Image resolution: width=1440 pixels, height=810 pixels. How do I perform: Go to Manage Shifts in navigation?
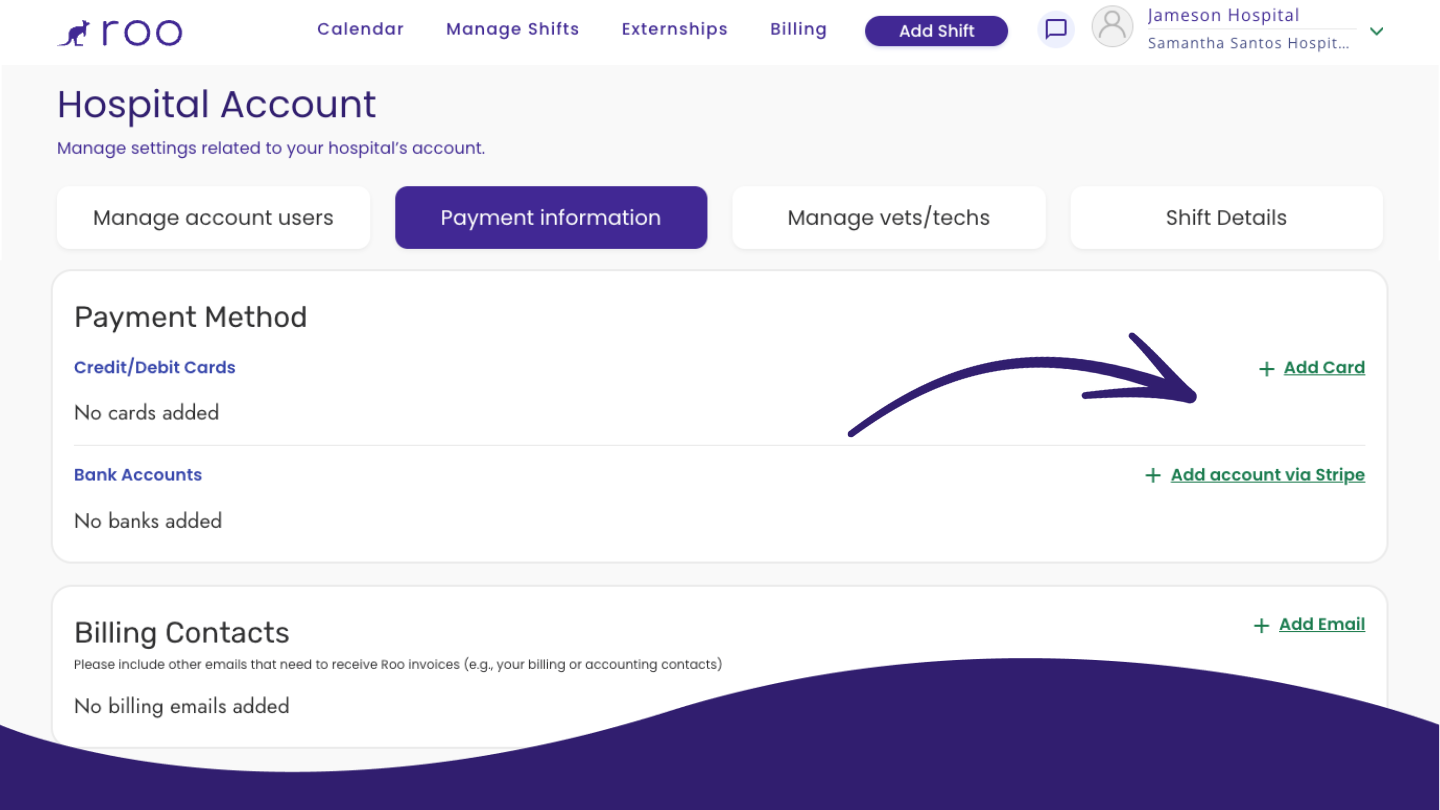click(512, 29)
